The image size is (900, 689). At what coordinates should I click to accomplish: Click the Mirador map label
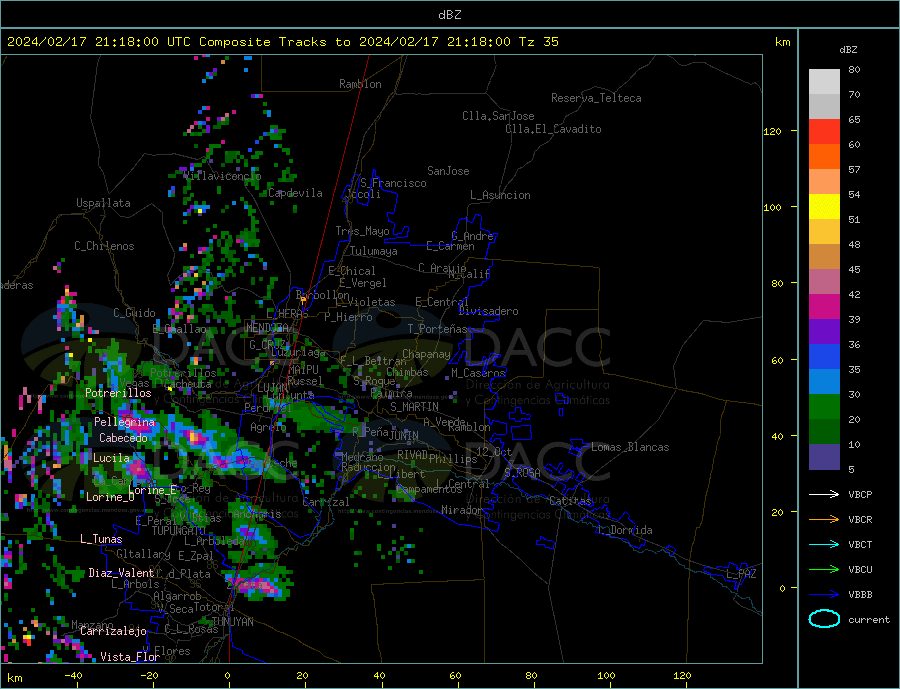pyautogui.click(x=462, y=510)
